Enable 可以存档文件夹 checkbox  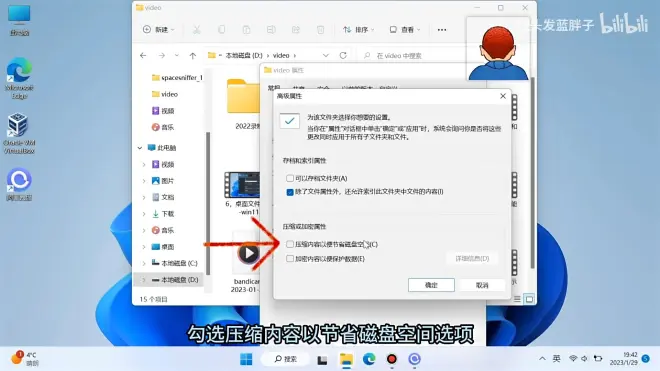click(290, 178)
